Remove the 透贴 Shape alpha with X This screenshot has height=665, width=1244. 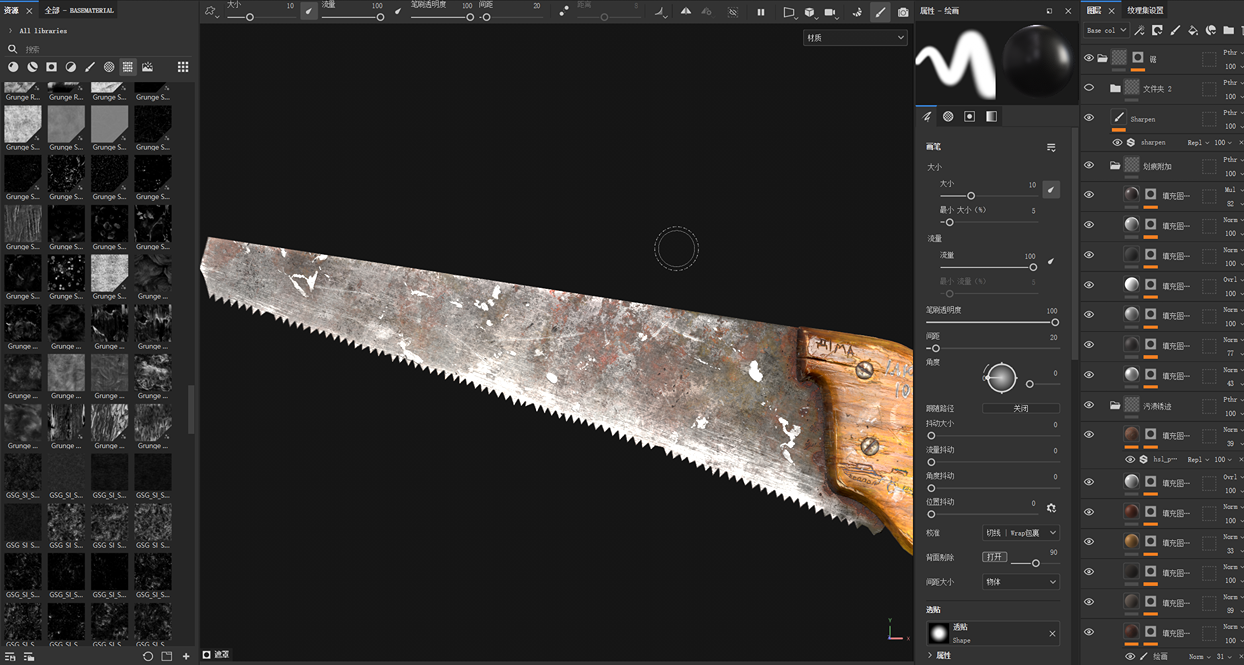pyautogui.click(x=1052, y=633)
